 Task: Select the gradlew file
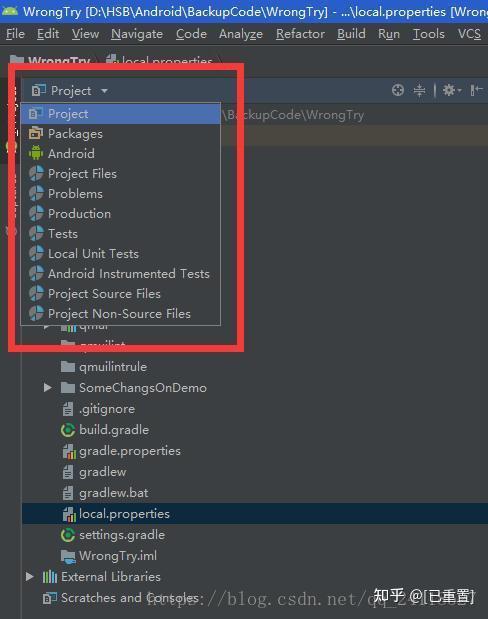(103, 472)
